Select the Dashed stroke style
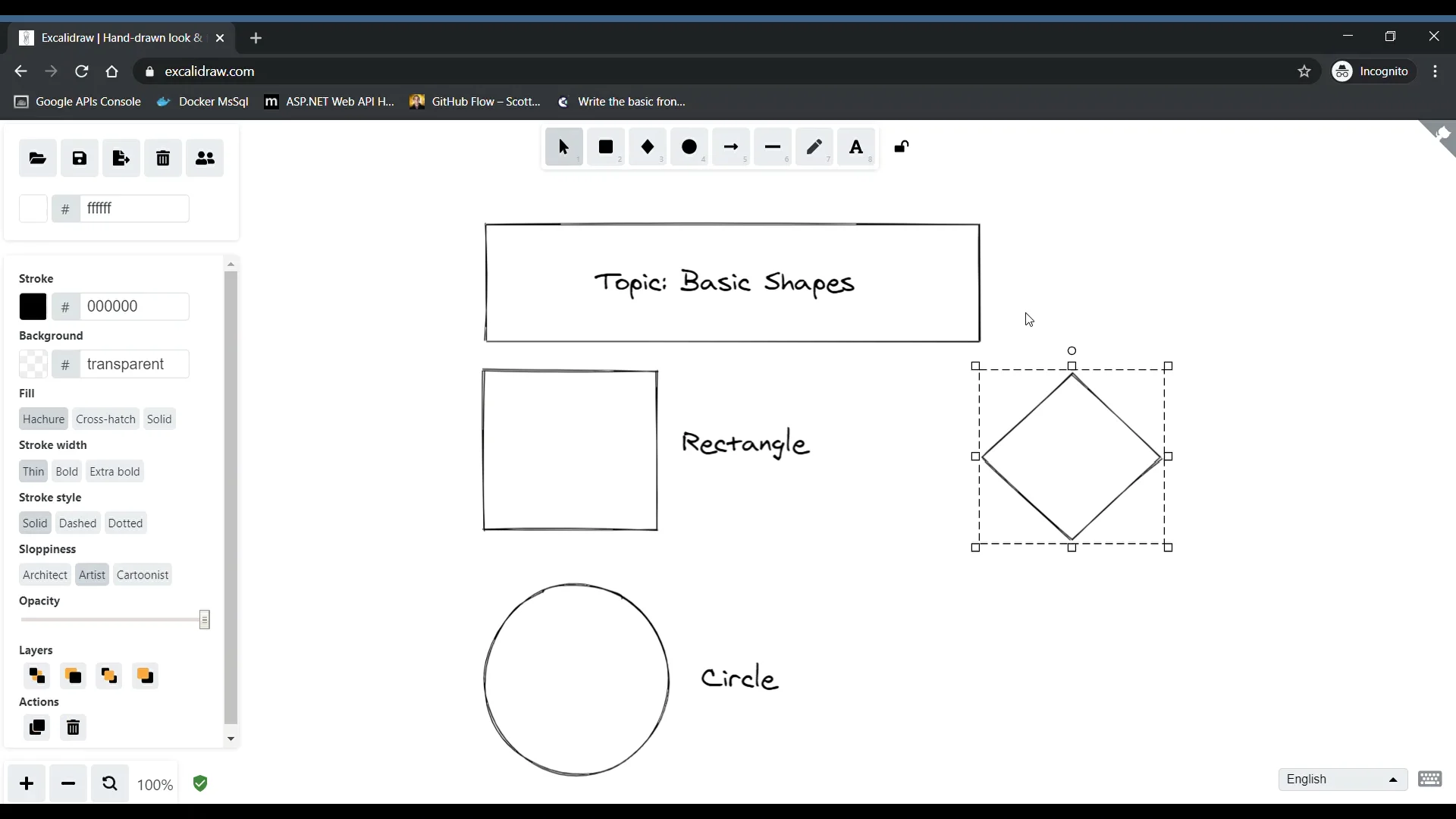The width and height of the screenshot is (1456, 819). tap(77, 522)
